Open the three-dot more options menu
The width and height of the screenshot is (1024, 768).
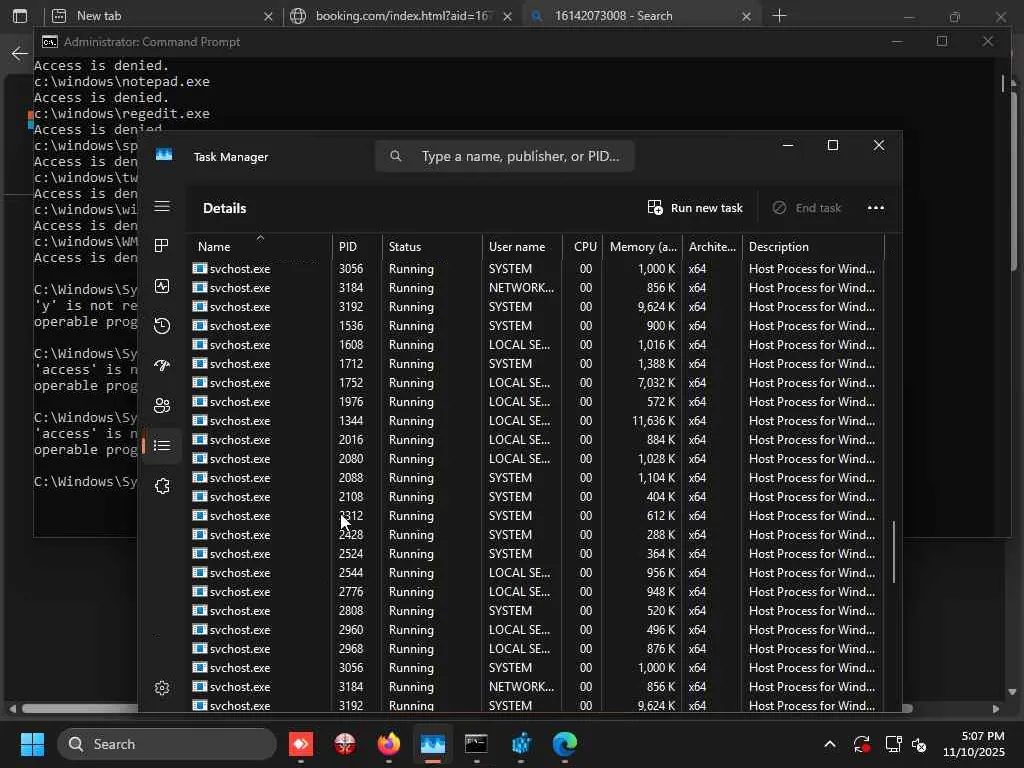pyautogui.click(x=875, y=208)
